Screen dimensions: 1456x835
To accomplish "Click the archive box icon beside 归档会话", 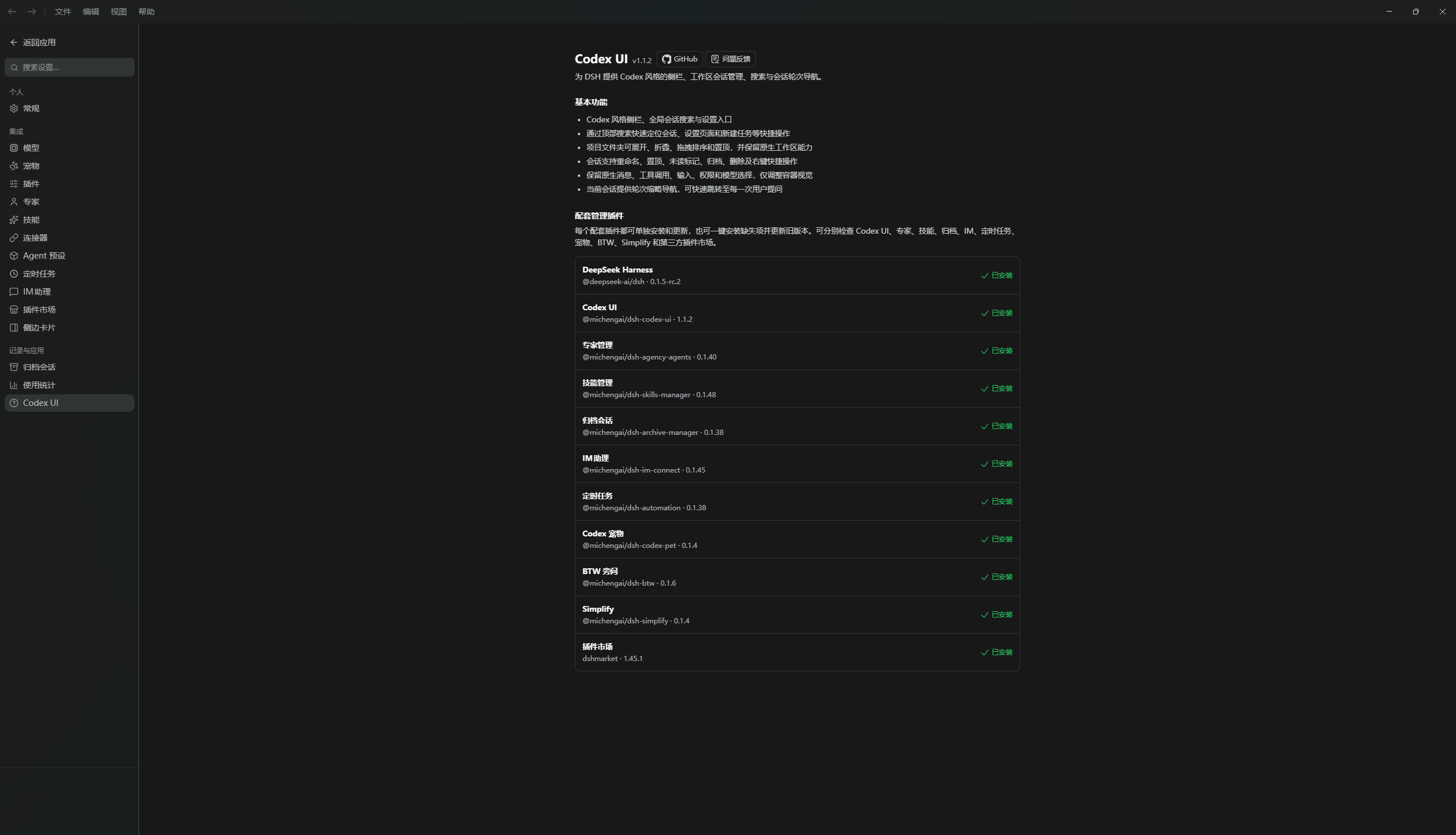I will pos(14,367).
